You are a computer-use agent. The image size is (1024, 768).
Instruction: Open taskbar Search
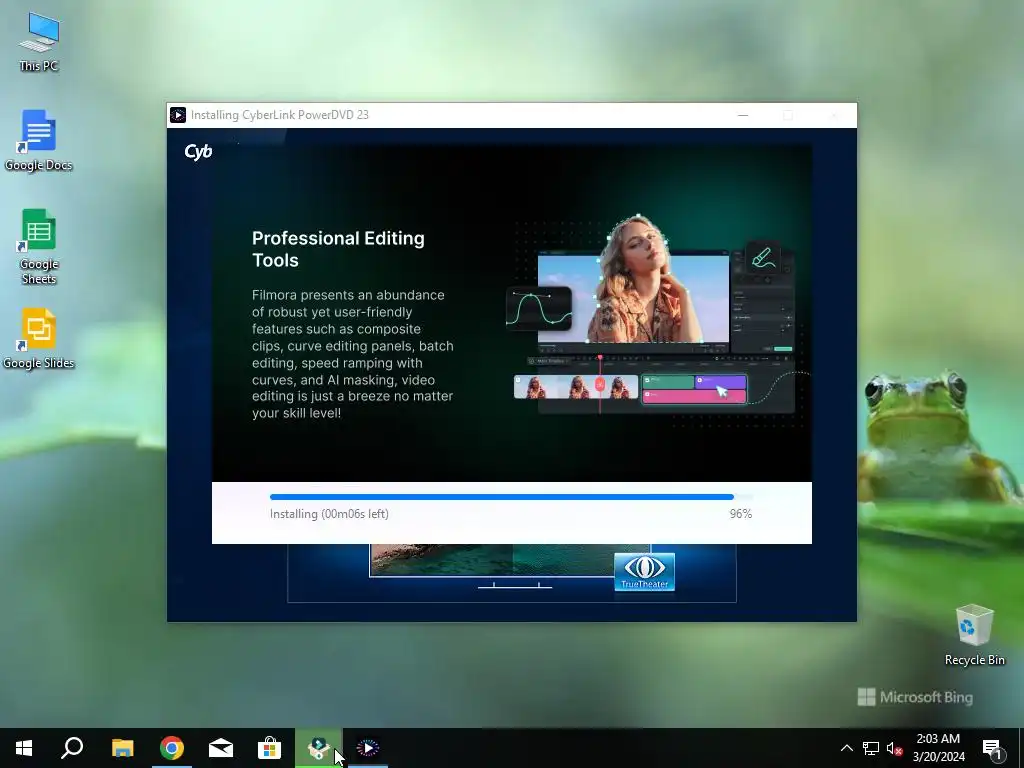point(72,748)
